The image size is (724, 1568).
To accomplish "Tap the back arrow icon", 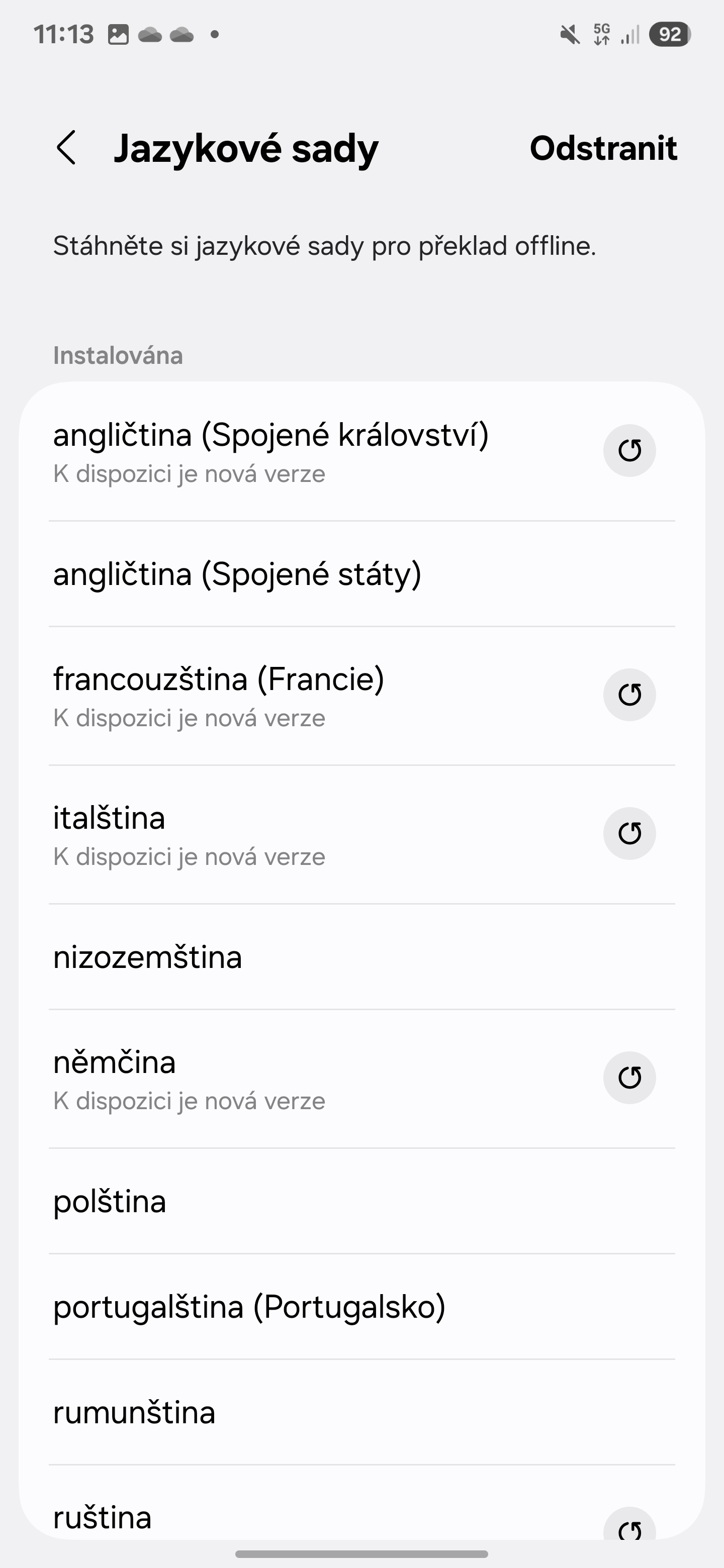I will click(x=66, y=148).
